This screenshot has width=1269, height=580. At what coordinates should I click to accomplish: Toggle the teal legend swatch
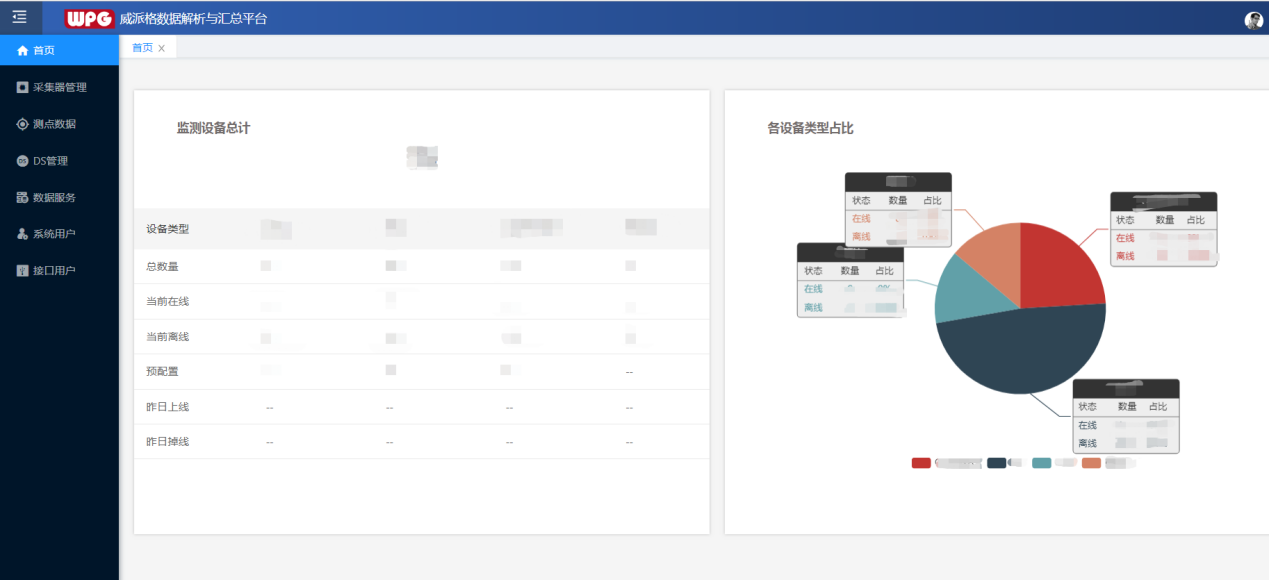[x=1041, y=463]
